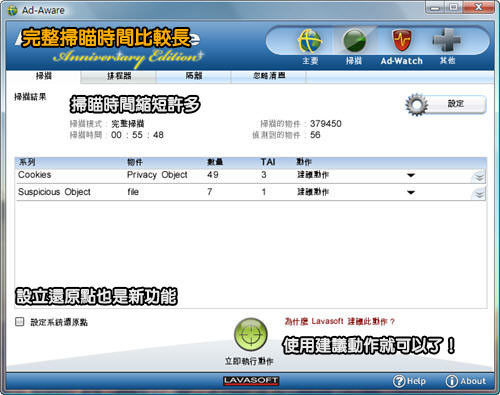The image size is (500, 395).
Task: Expand details of the Cookies row
Action: 479,176
